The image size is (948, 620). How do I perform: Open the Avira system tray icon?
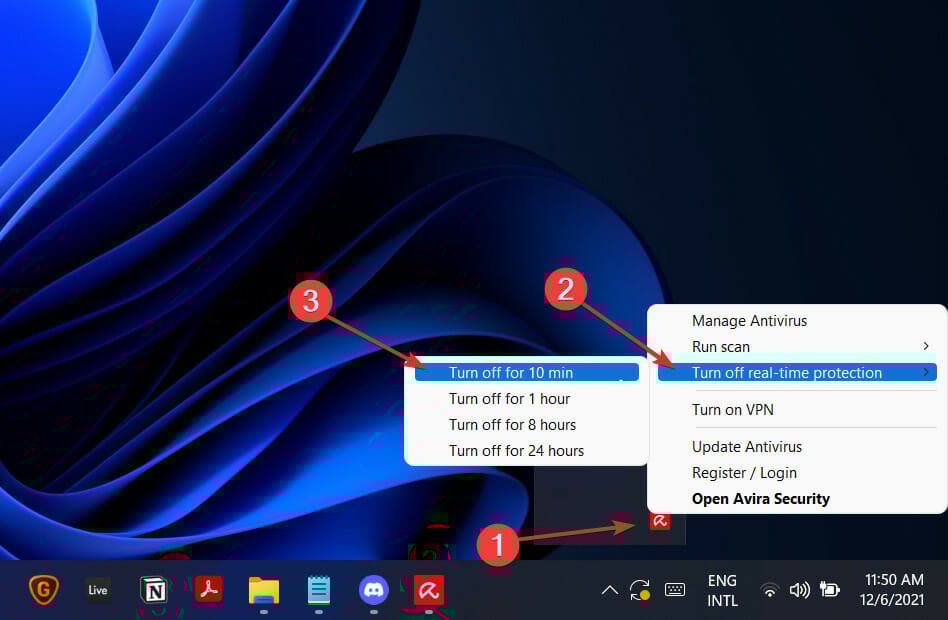(662, 522)
